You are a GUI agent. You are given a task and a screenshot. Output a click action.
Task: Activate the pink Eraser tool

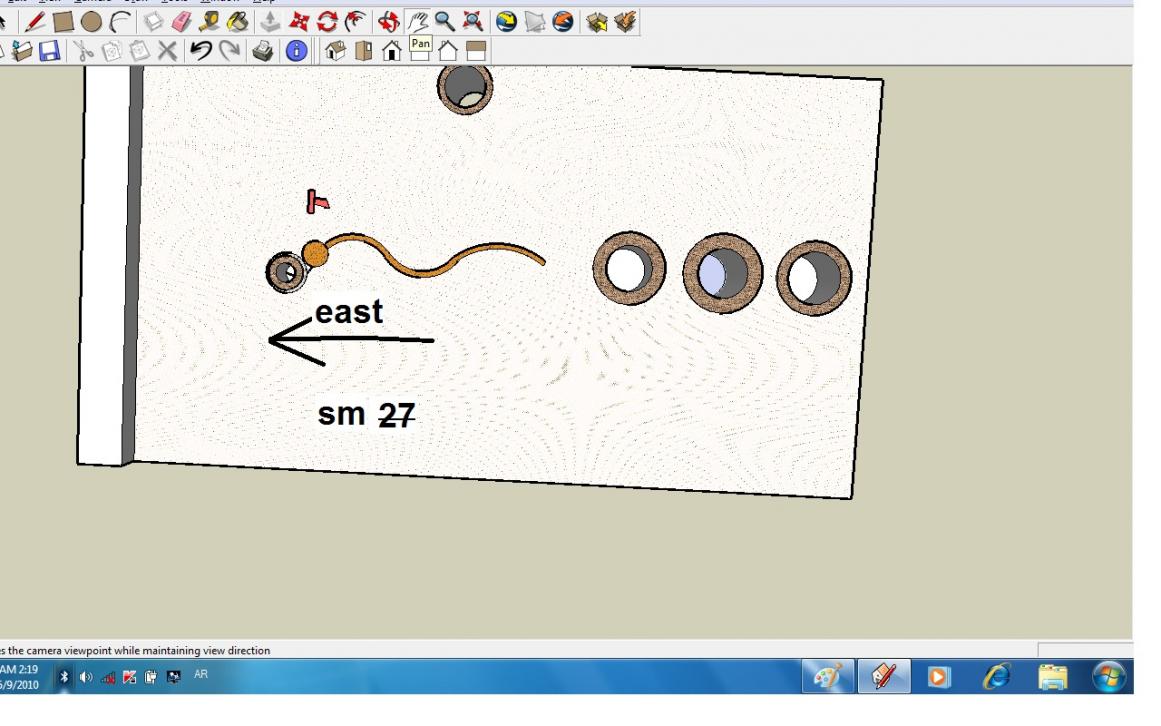pyautogui.click(x=181, y=21)
